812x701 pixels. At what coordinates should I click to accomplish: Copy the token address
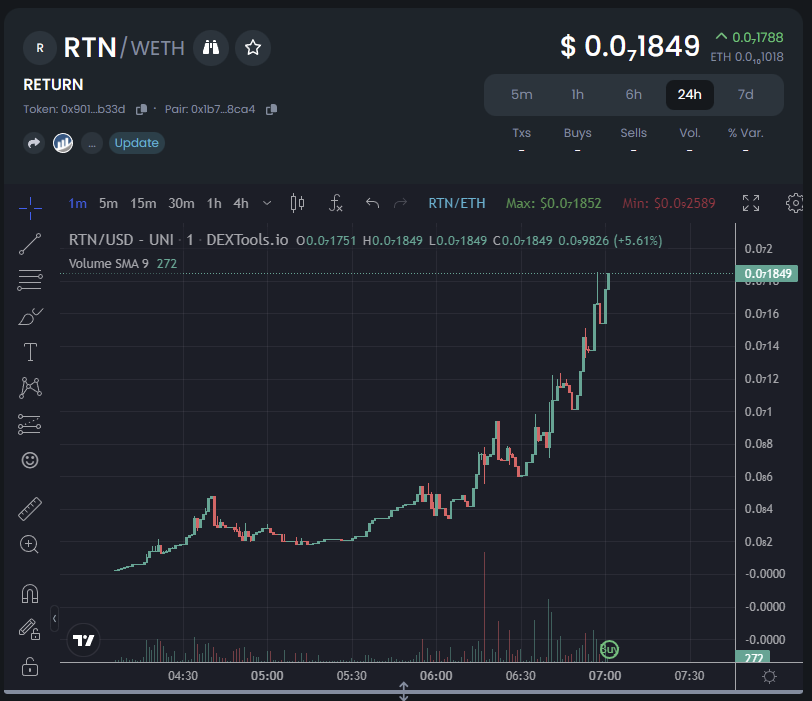pos(141,109)
